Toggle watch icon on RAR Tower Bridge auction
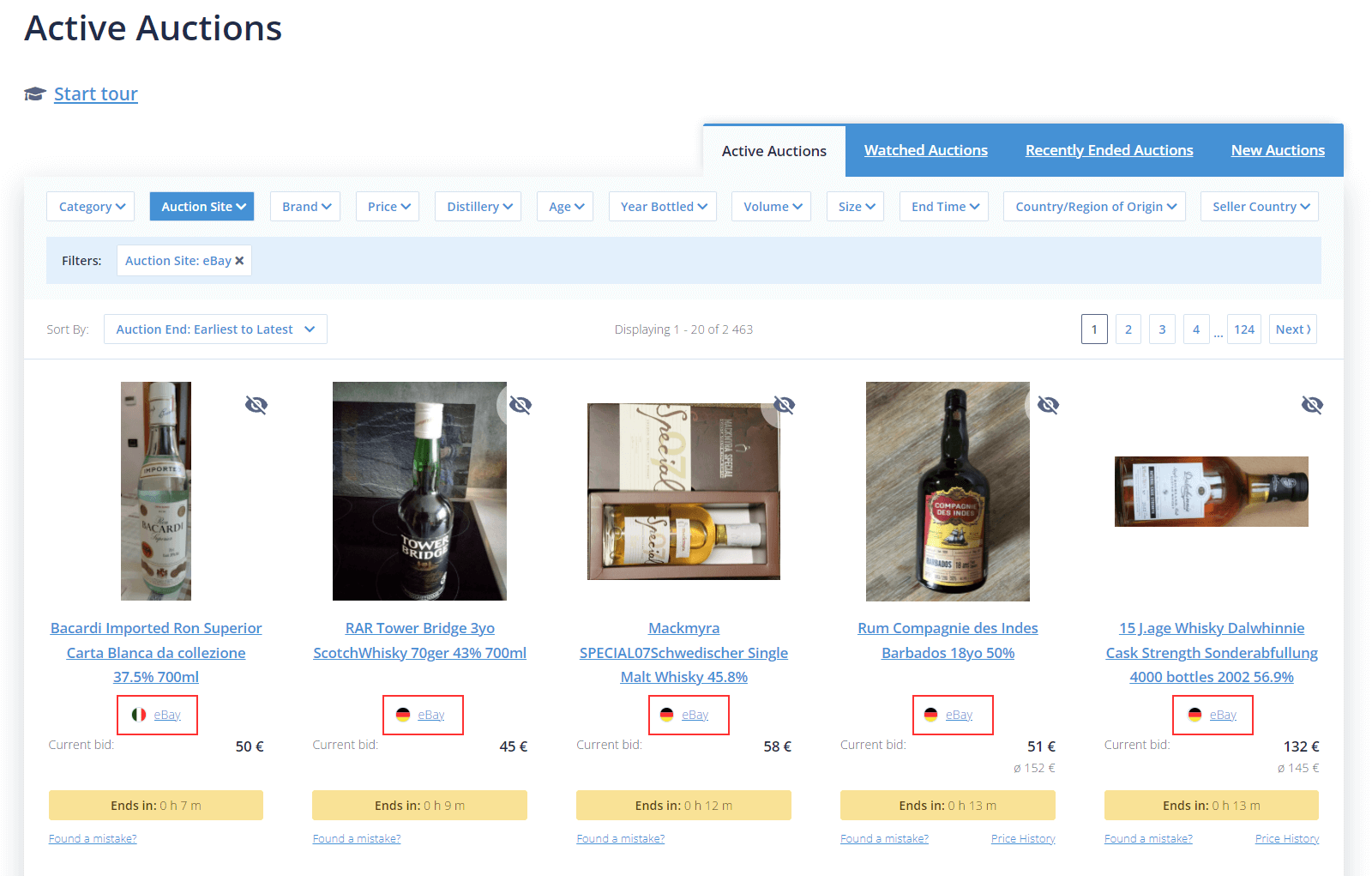The height and width of the screenshot is (876, 1372). (521, 405)
